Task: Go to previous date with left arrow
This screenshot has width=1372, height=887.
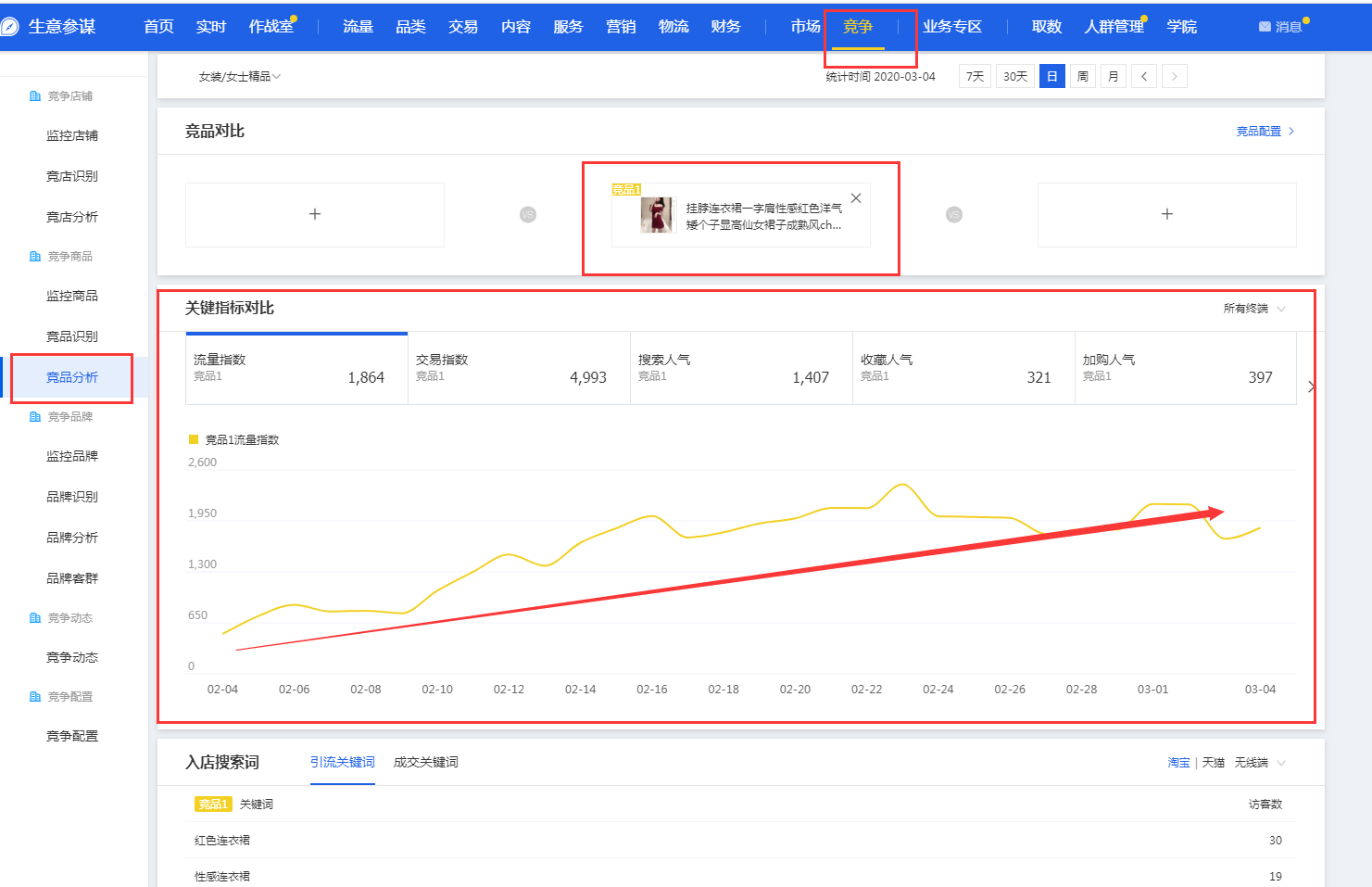Action: point(1144,76)
